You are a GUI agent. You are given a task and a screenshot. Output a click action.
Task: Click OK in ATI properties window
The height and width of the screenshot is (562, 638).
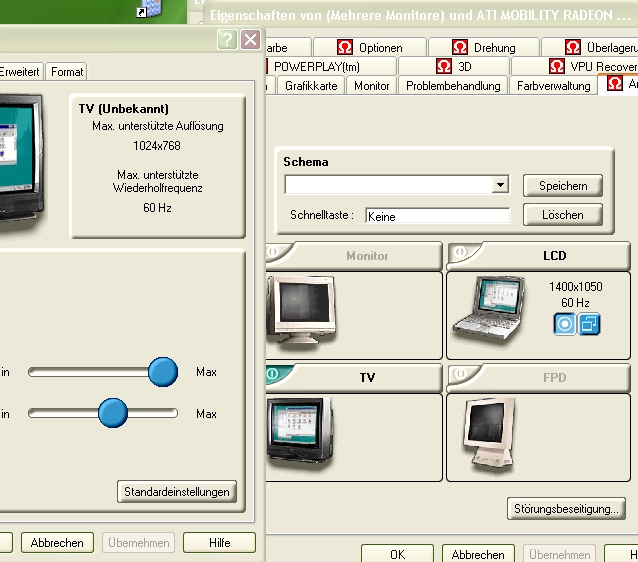(x=398, y=554)
